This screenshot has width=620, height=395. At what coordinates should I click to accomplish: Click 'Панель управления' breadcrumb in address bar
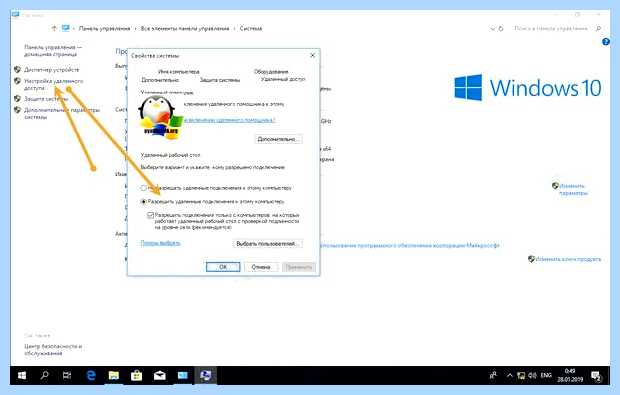pyautogui.click(x=104, y=28)
